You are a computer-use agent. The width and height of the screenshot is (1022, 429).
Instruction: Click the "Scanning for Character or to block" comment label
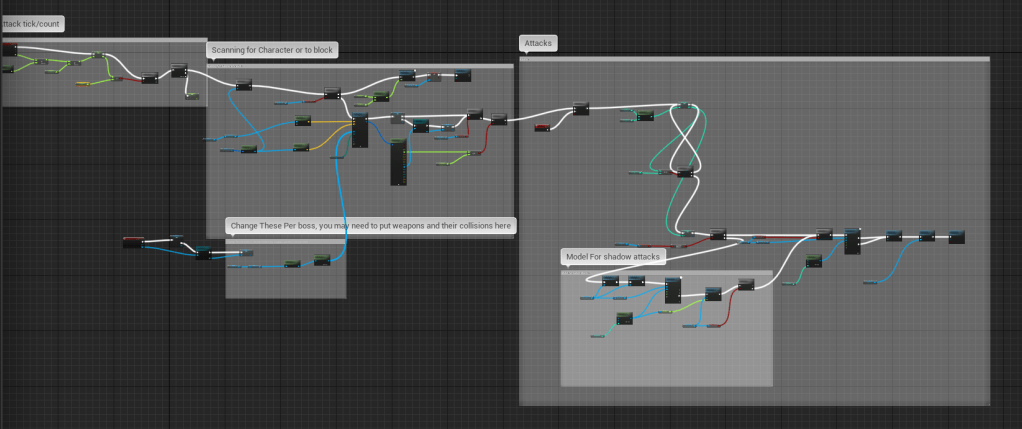point(273,49)
